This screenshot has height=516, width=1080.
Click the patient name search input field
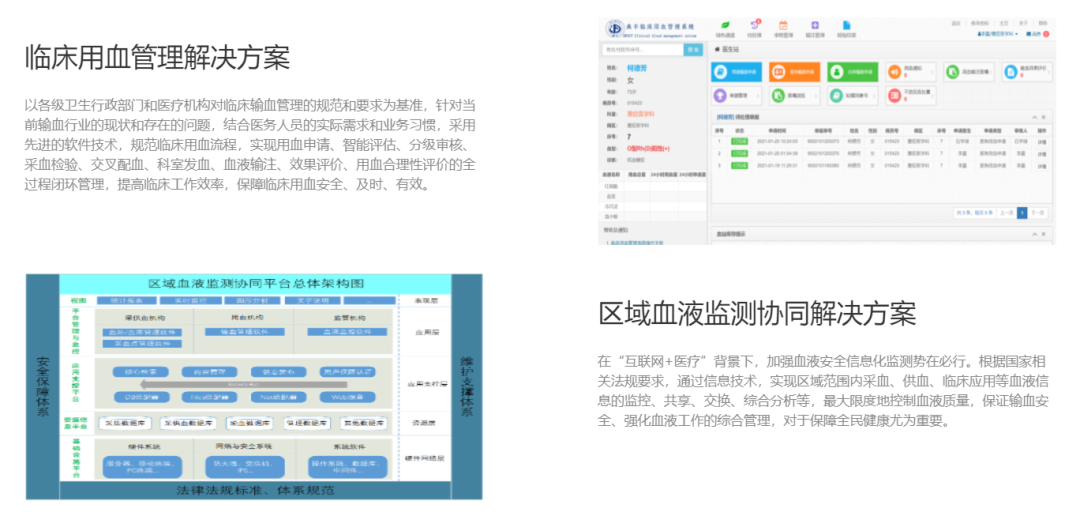coord(642,49)
